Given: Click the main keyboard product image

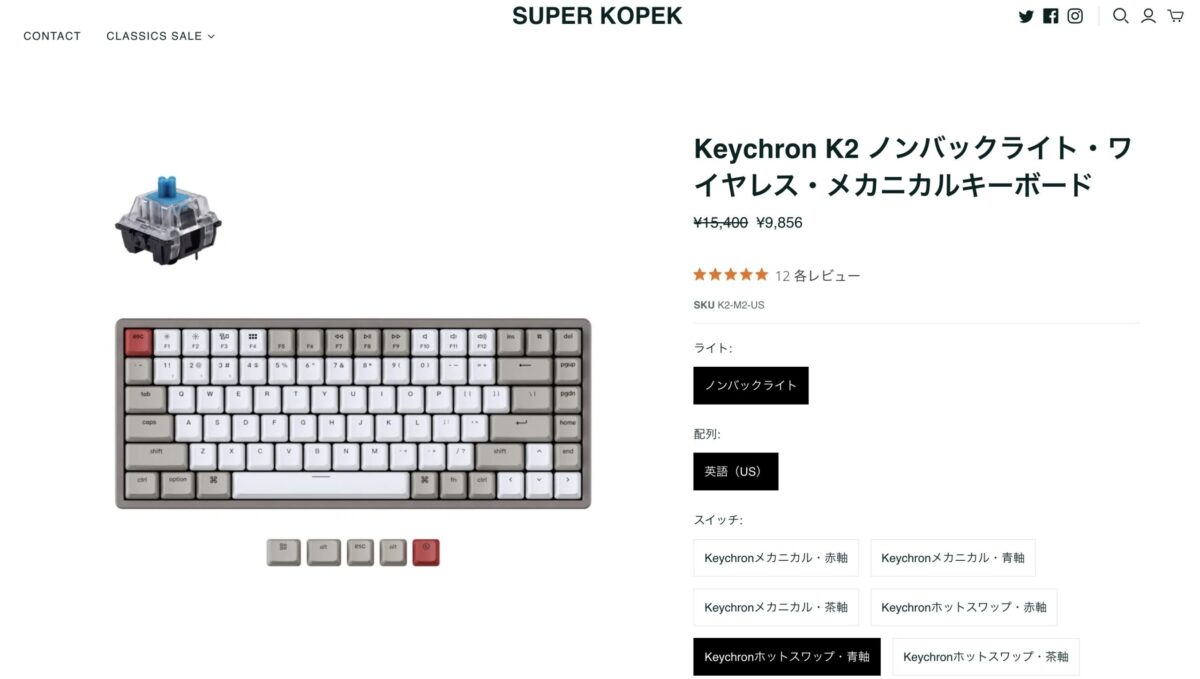Looking at the screenshot, I should (353, 413).
